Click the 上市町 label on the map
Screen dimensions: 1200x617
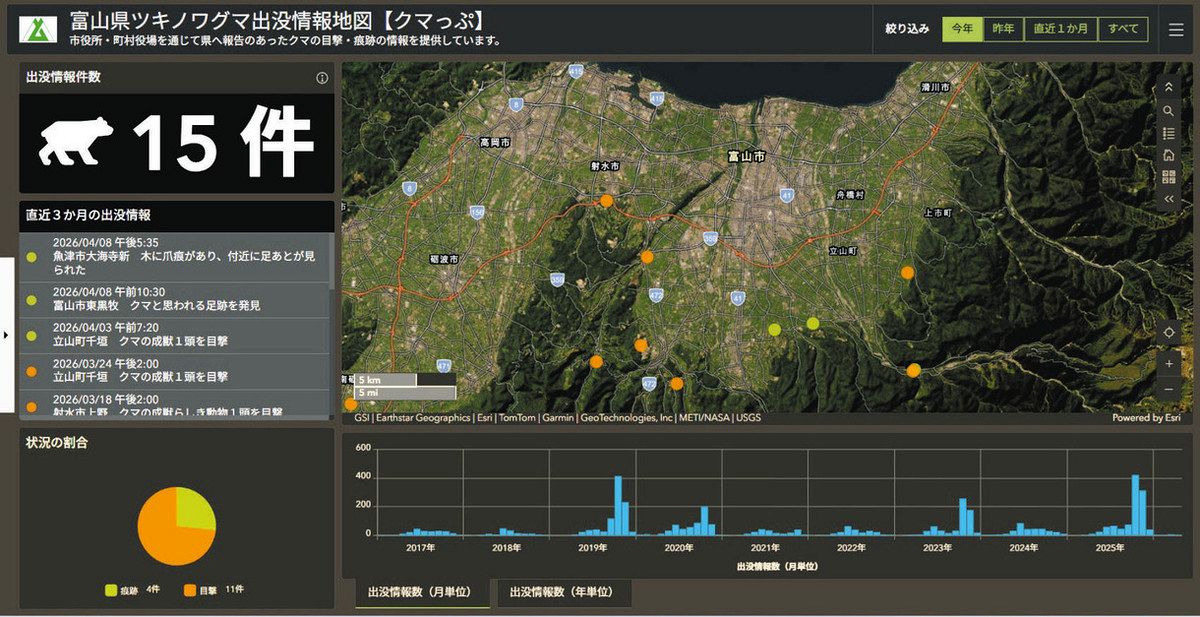click(938, 213)
